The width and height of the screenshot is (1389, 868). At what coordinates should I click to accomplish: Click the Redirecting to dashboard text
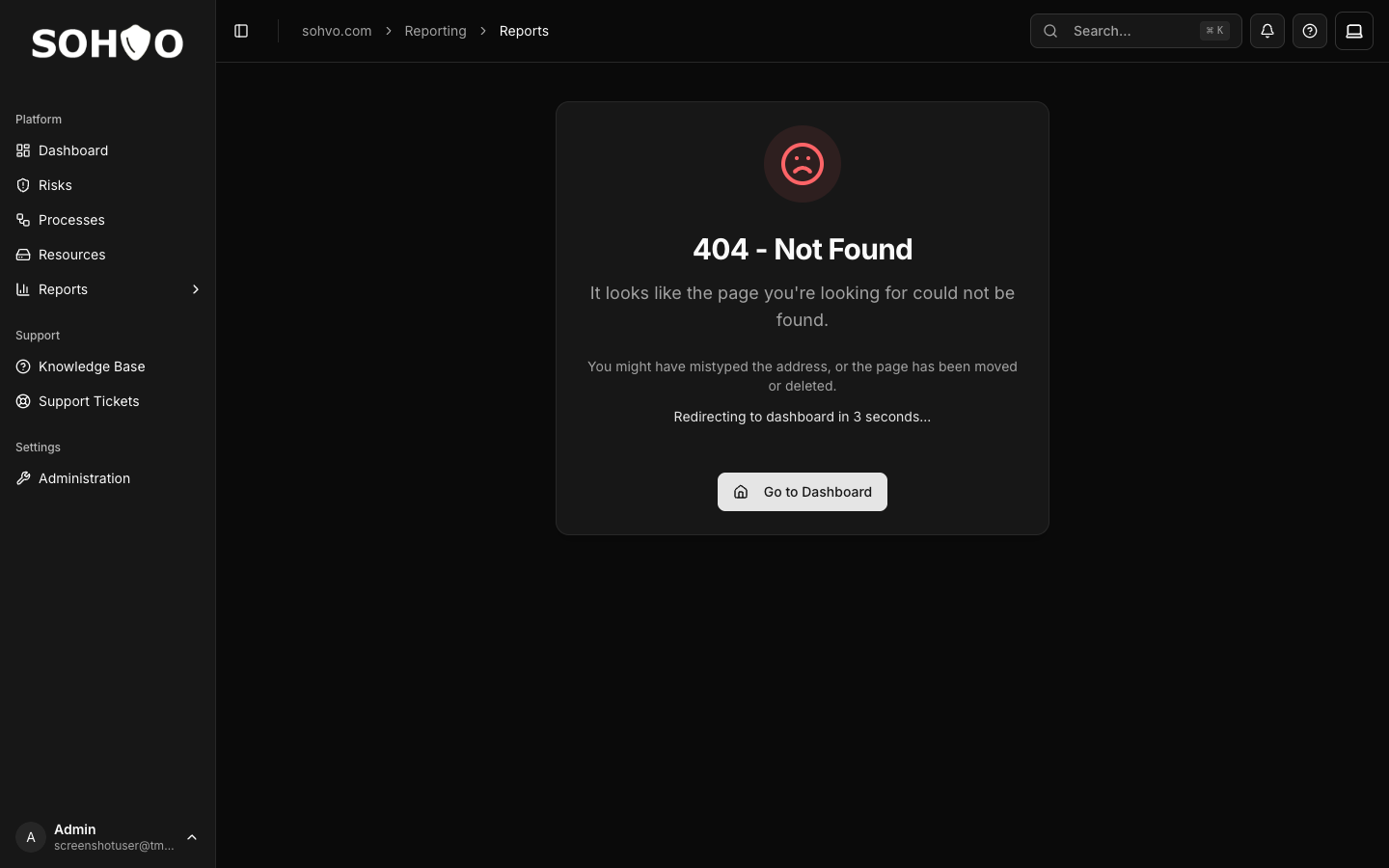(803, 417)
